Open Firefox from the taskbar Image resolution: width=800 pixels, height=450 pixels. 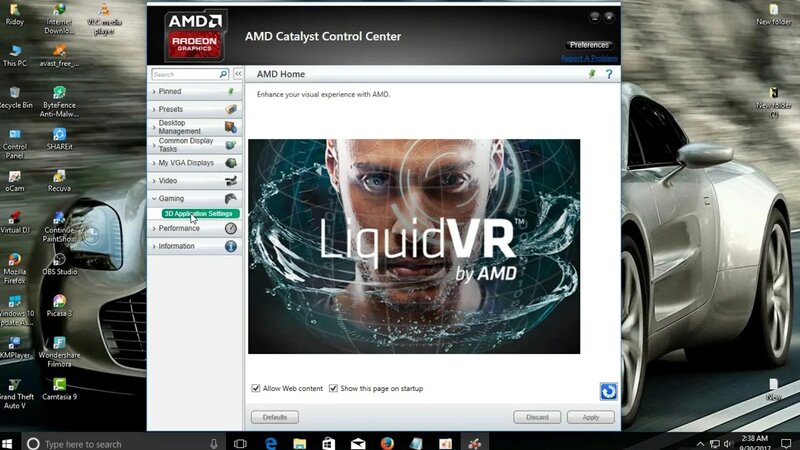point(387,443)
